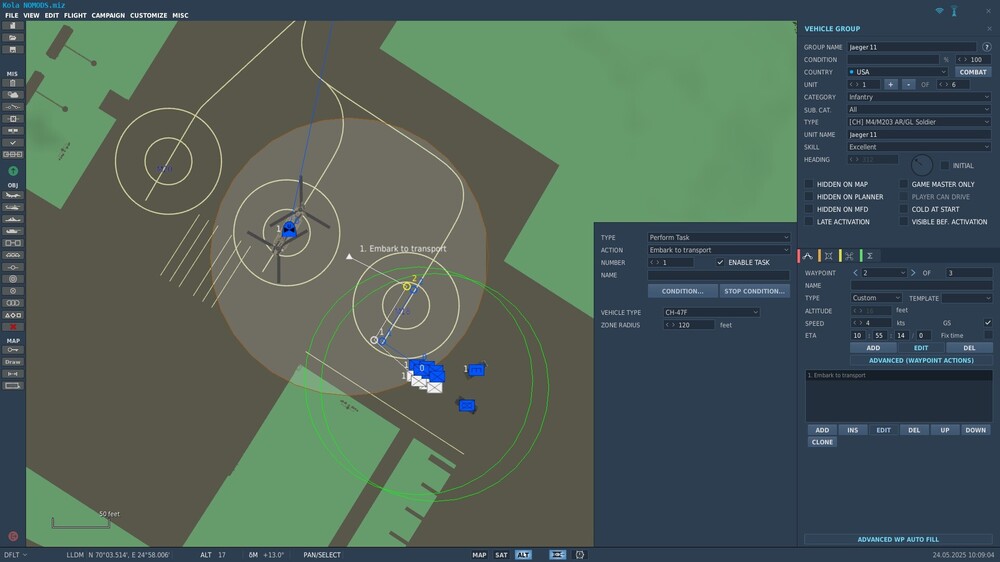Open the FLIGHT menu
Viewport: 1000px width, 562px height.
(x=75, y=15)
